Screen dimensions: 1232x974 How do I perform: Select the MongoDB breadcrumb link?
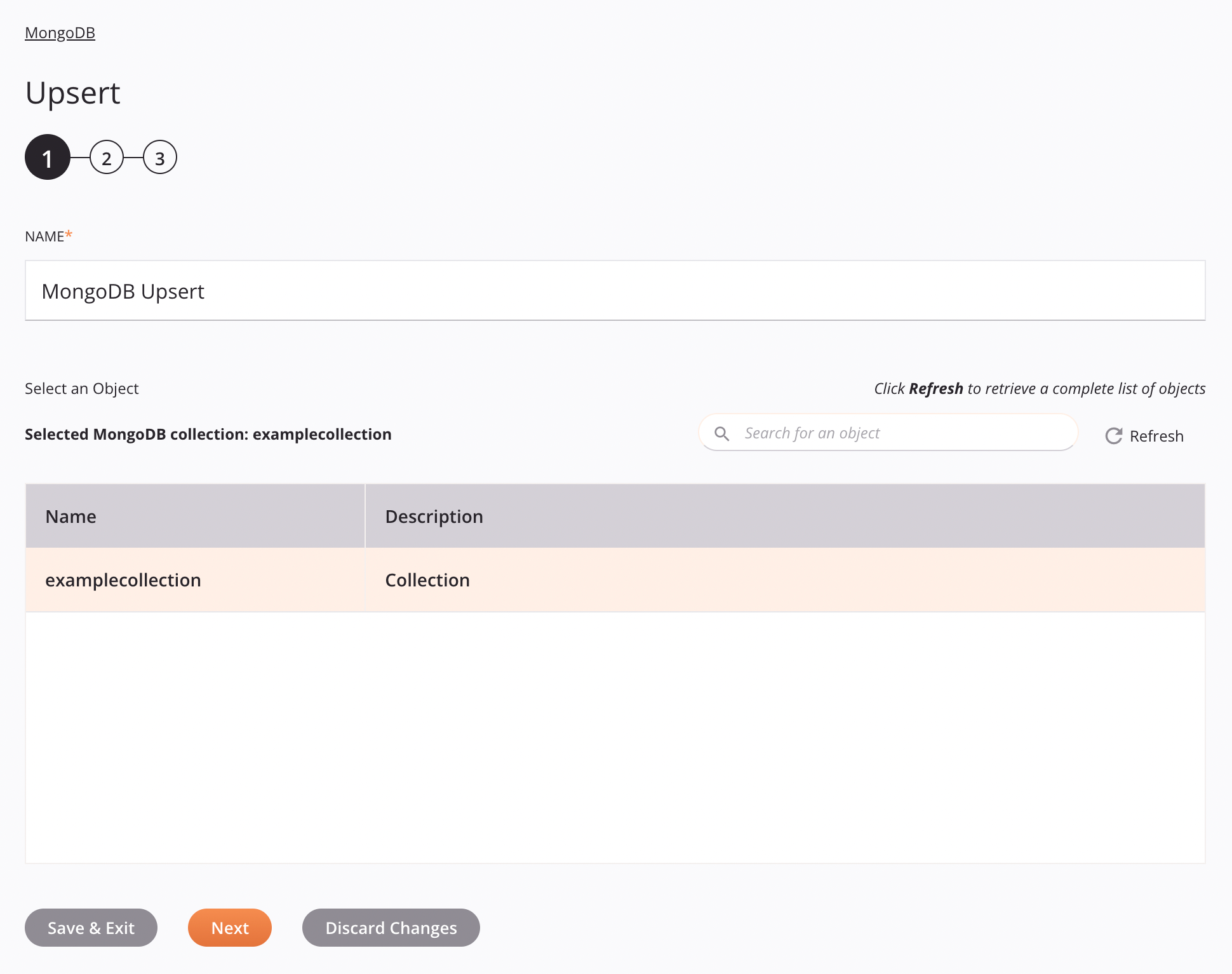[x=60, y=32]
